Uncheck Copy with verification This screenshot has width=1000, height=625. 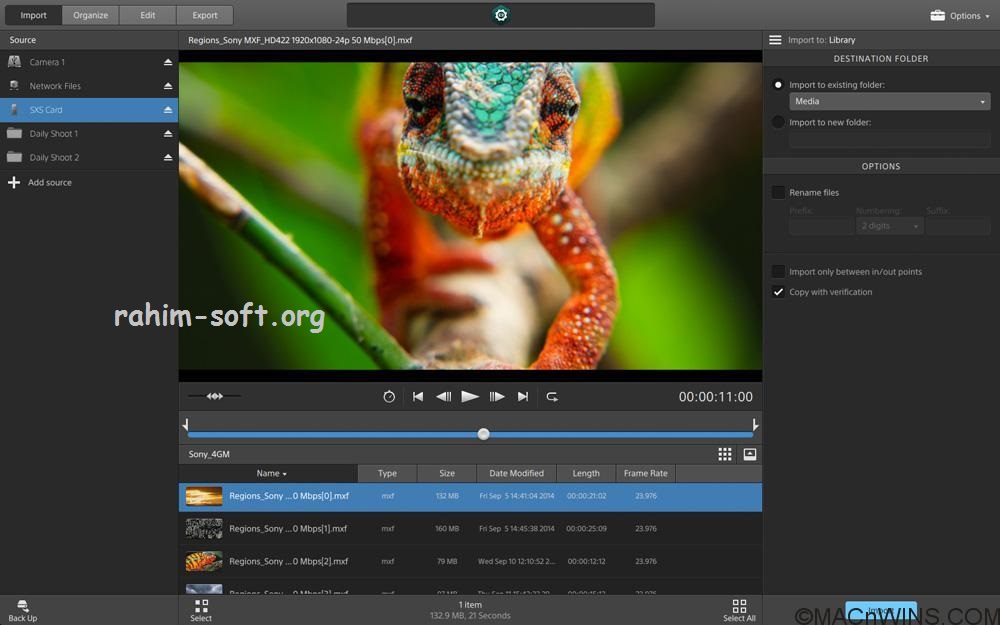tap(778, 292)
